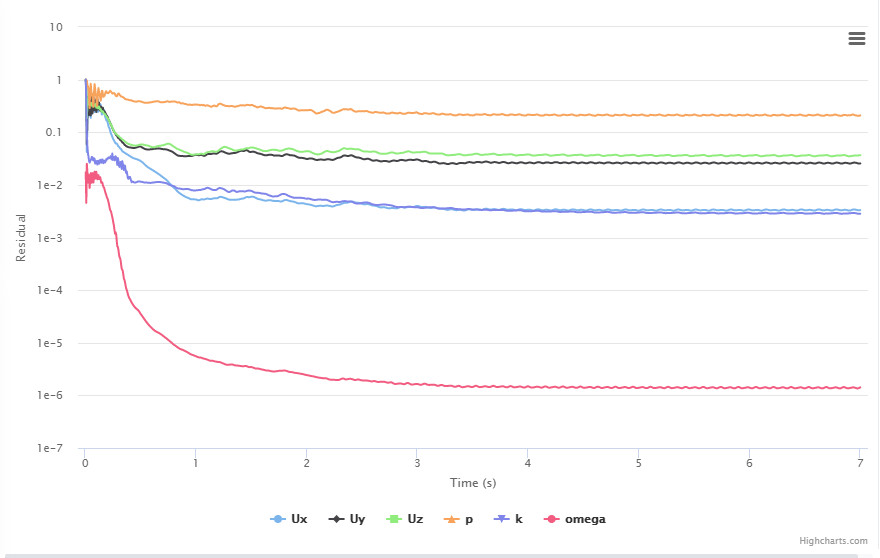Click the black diamond marker beside Uy
Screen dimensions: 880x558
[336, 519]
